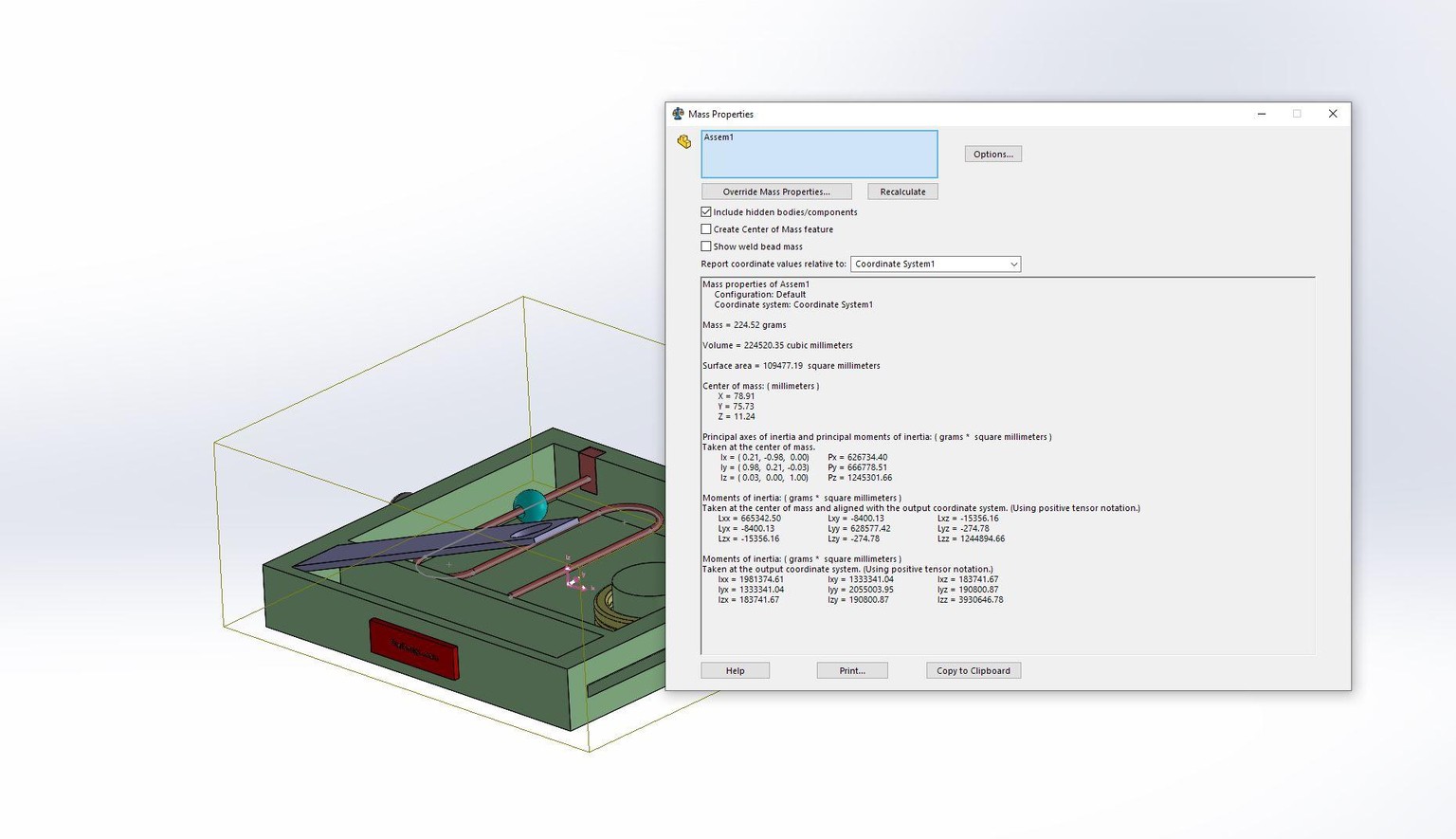Click the 'X = 78.91' center of mass value

[737, 396]
